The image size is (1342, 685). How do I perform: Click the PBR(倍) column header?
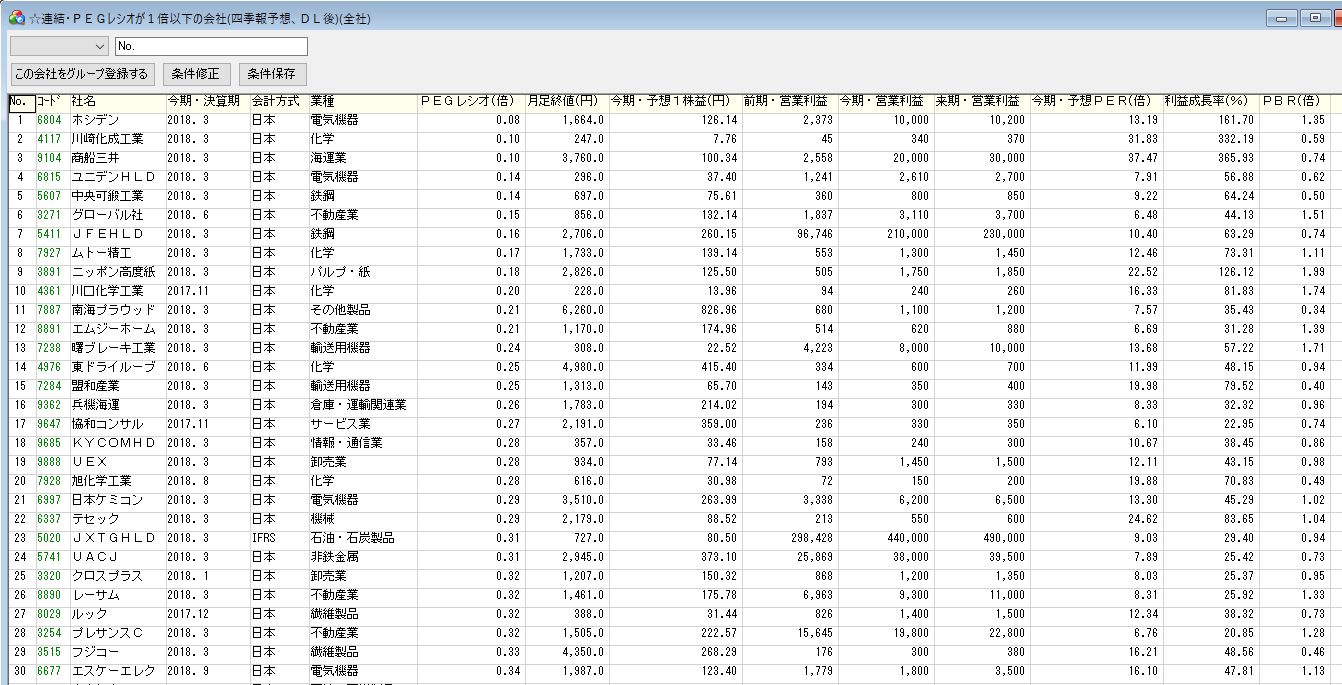click(1292, 101)
